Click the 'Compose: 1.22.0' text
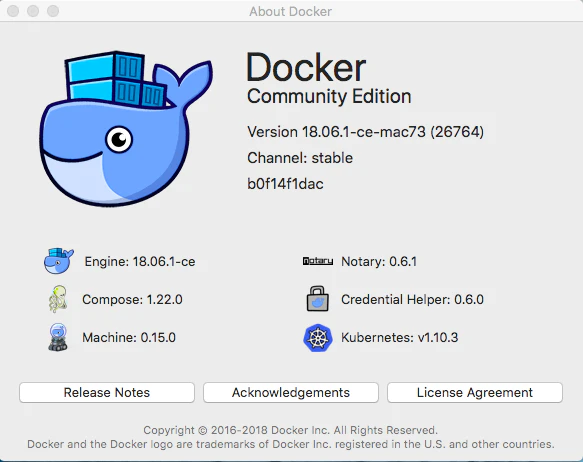Viewport: 583px width, 462px height. (x=132, y=300)
